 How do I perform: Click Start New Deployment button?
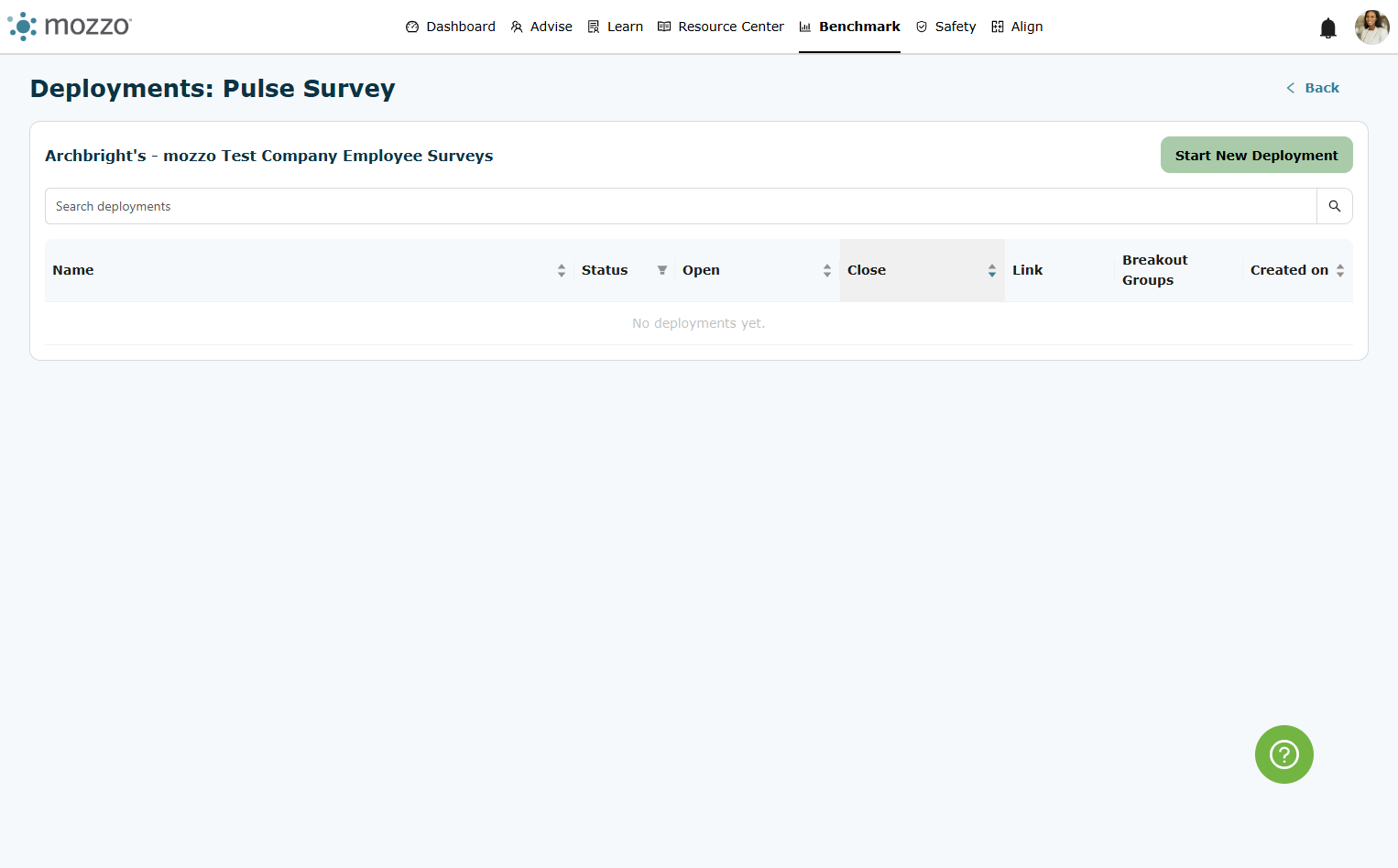pos(1256,155)
